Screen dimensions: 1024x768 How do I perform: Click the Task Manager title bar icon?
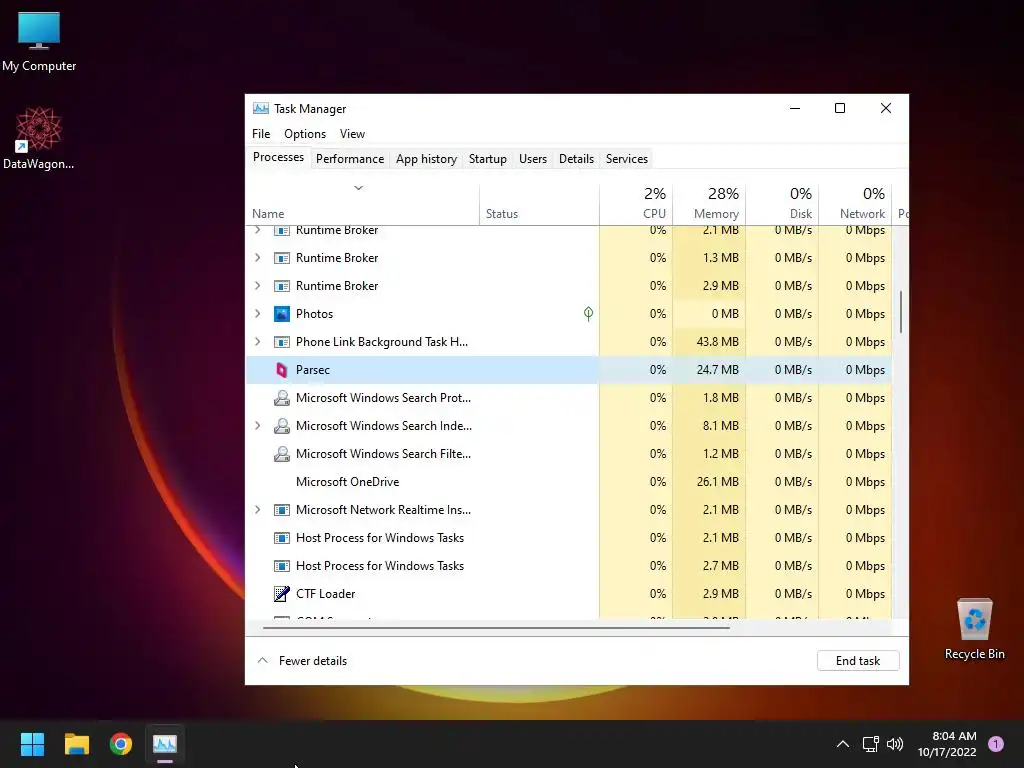(261, 108)
